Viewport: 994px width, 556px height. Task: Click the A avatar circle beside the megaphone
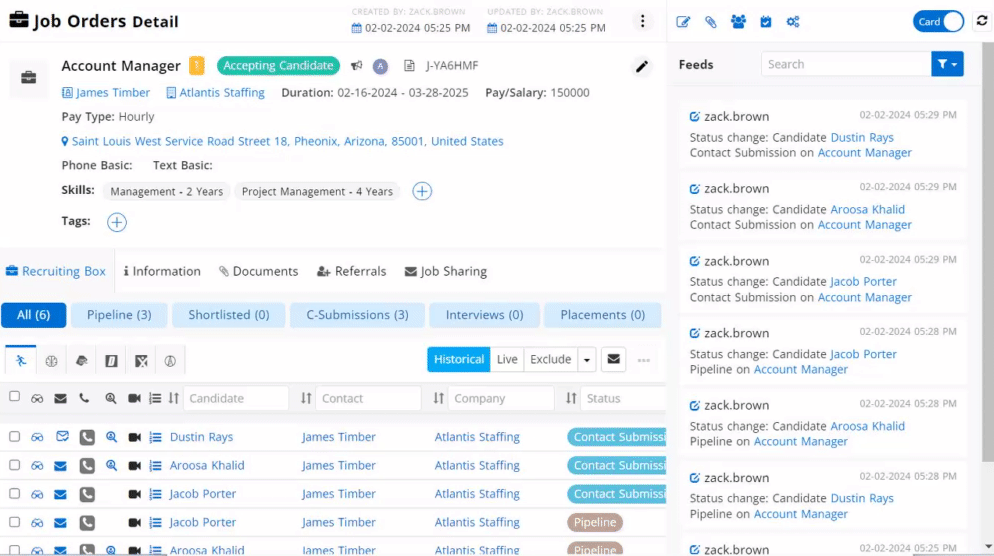380,66
